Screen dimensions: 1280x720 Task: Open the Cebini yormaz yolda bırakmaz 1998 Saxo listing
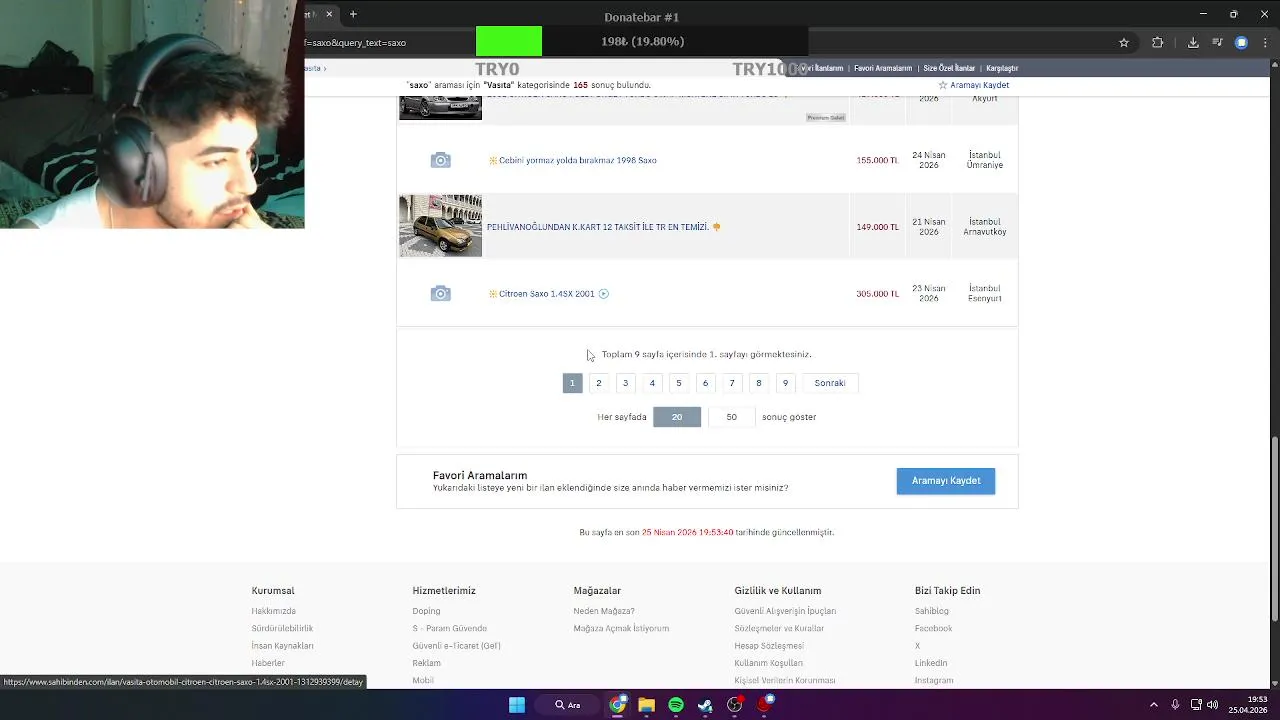coord(578,160)
